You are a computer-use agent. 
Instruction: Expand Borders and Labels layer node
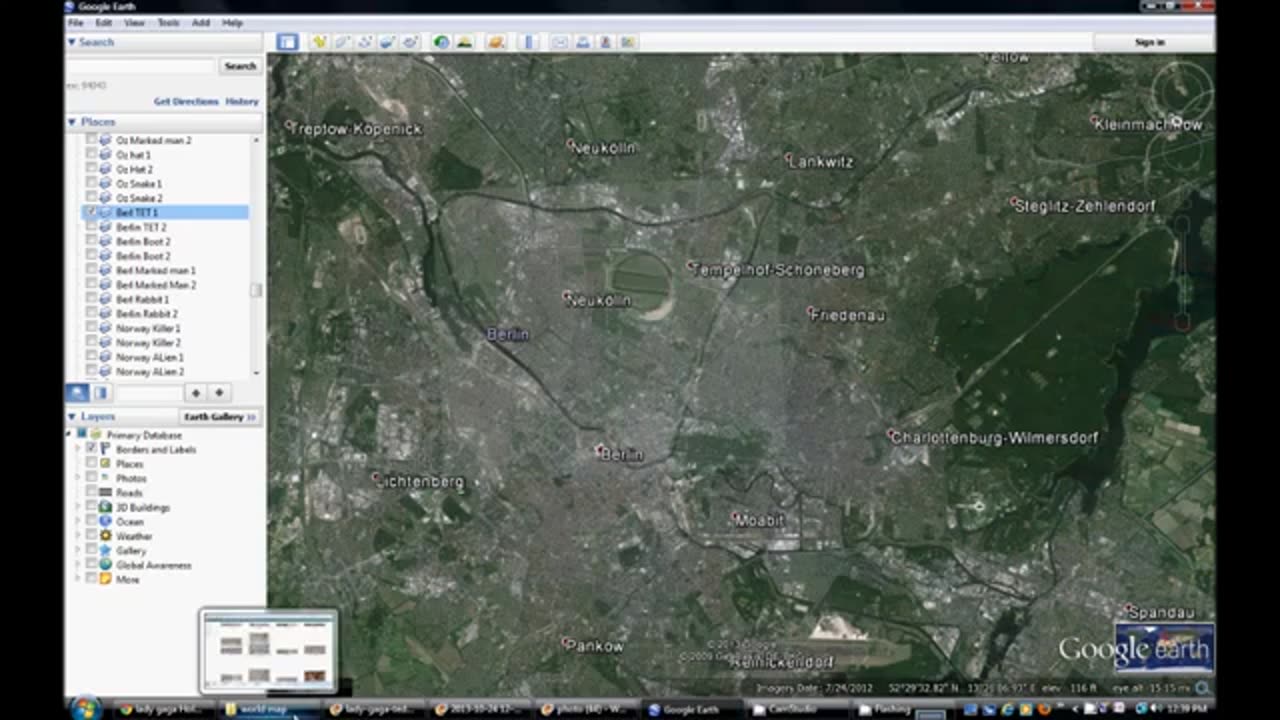click(79, 449)
